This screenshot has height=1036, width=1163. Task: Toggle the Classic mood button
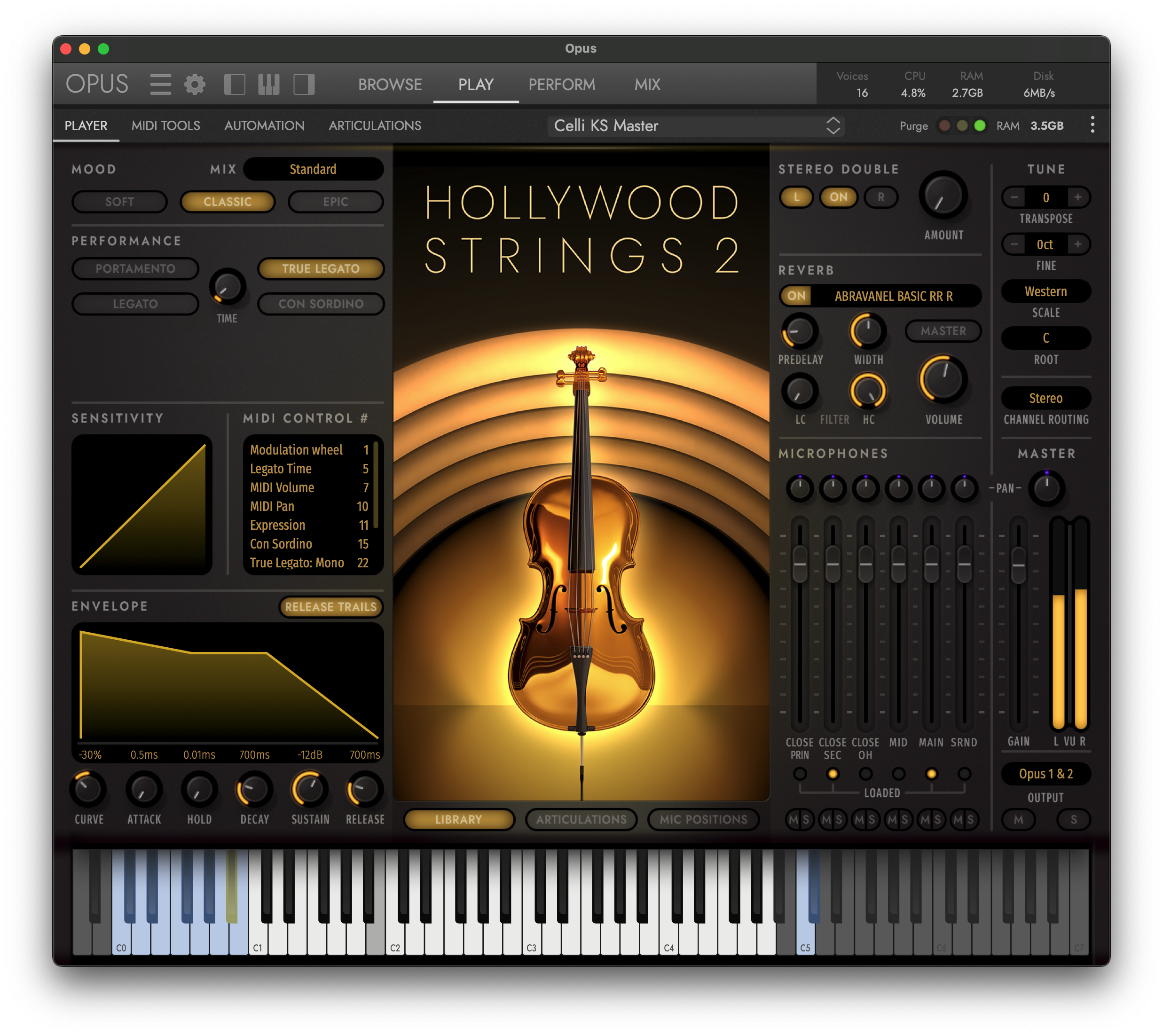tap(228, 202)
